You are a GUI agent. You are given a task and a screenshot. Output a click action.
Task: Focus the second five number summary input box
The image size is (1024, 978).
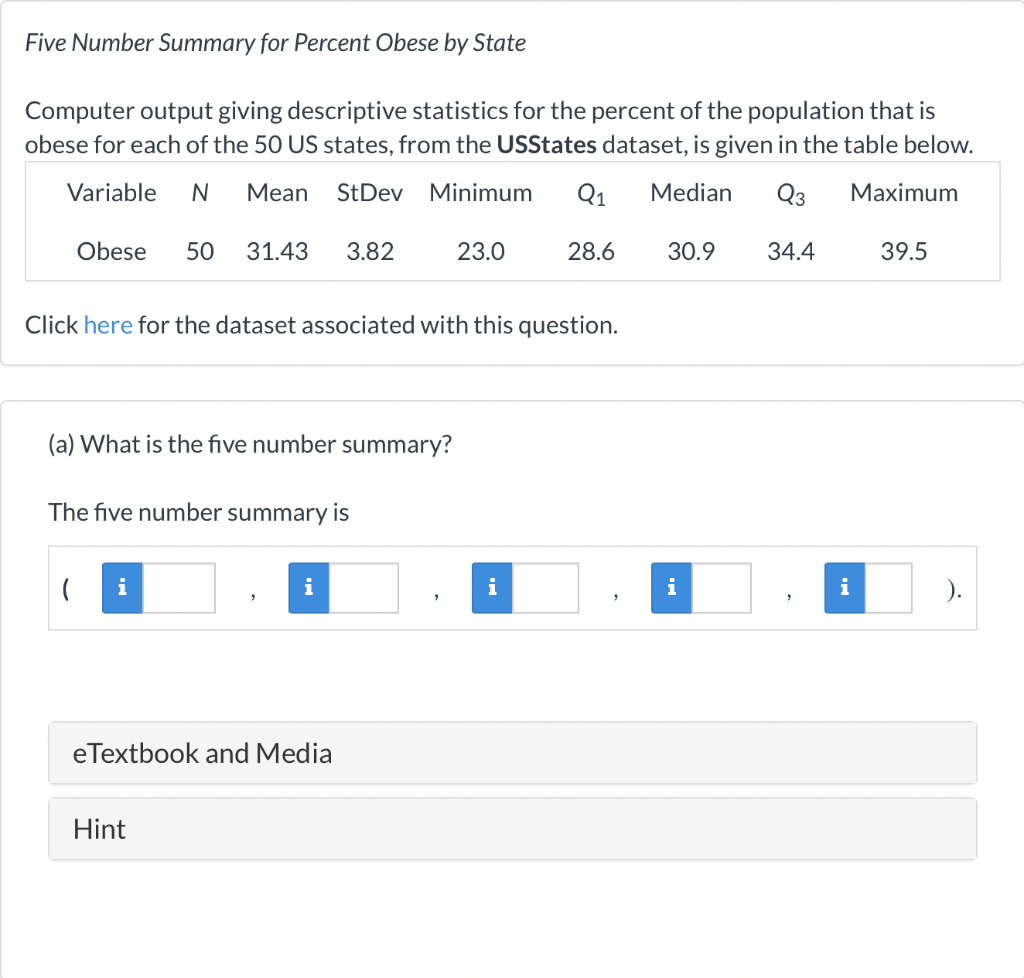[x=364, y=588]
